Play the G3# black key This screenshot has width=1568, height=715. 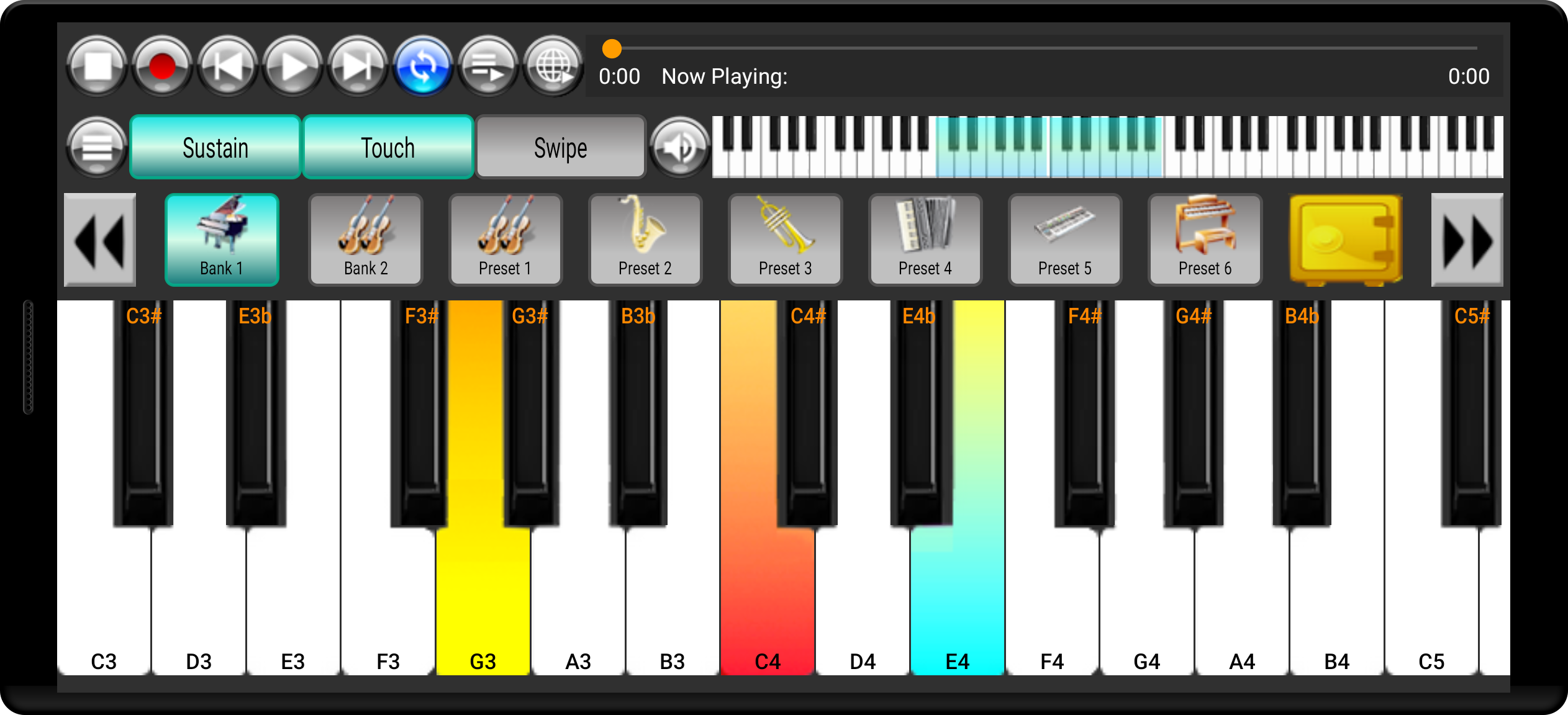531,413
